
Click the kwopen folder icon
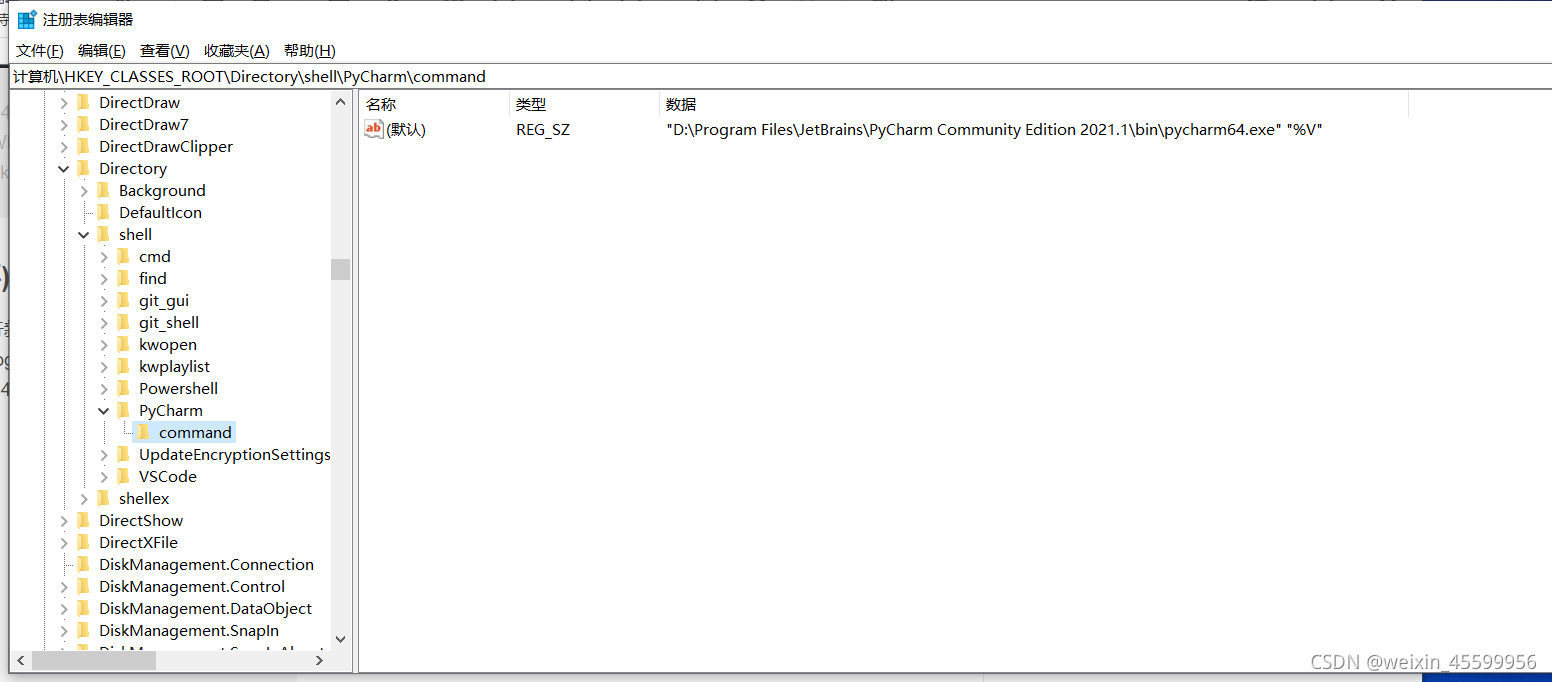click(124, 344)
